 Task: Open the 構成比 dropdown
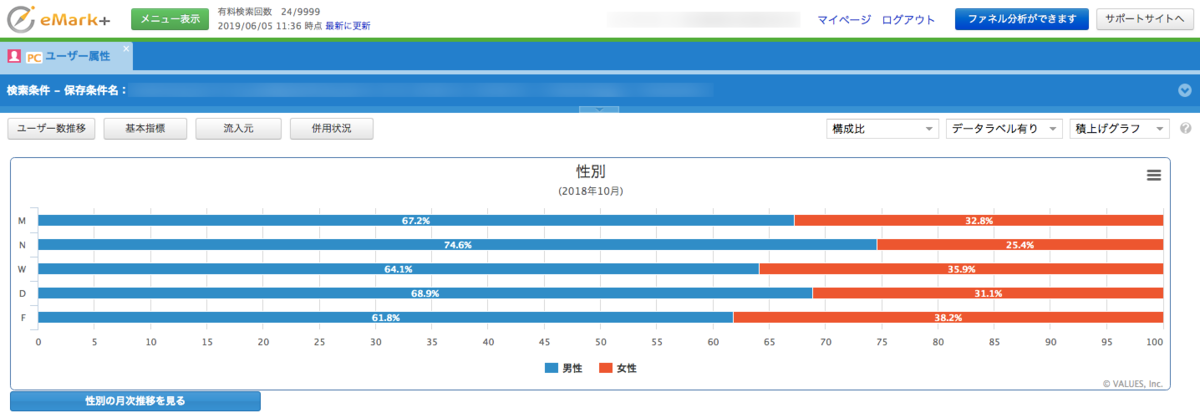[882, 129]
